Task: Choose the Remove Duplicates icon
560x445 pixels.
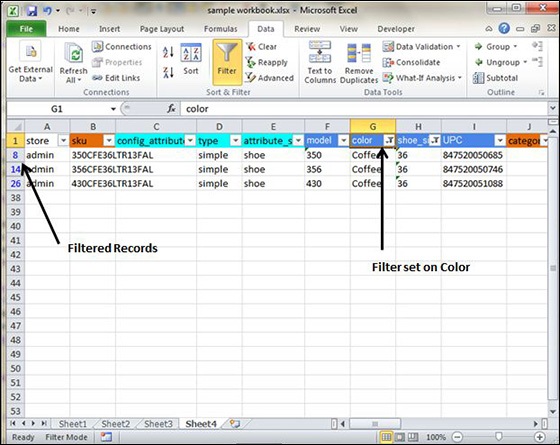Action: 359,62
